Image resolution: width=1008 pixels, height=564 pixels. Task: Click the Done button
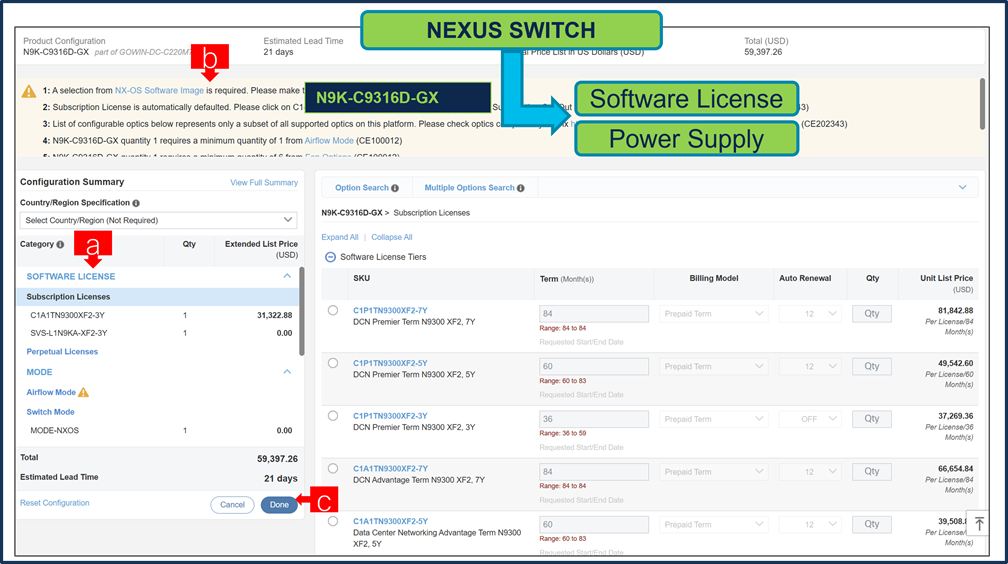279,505
